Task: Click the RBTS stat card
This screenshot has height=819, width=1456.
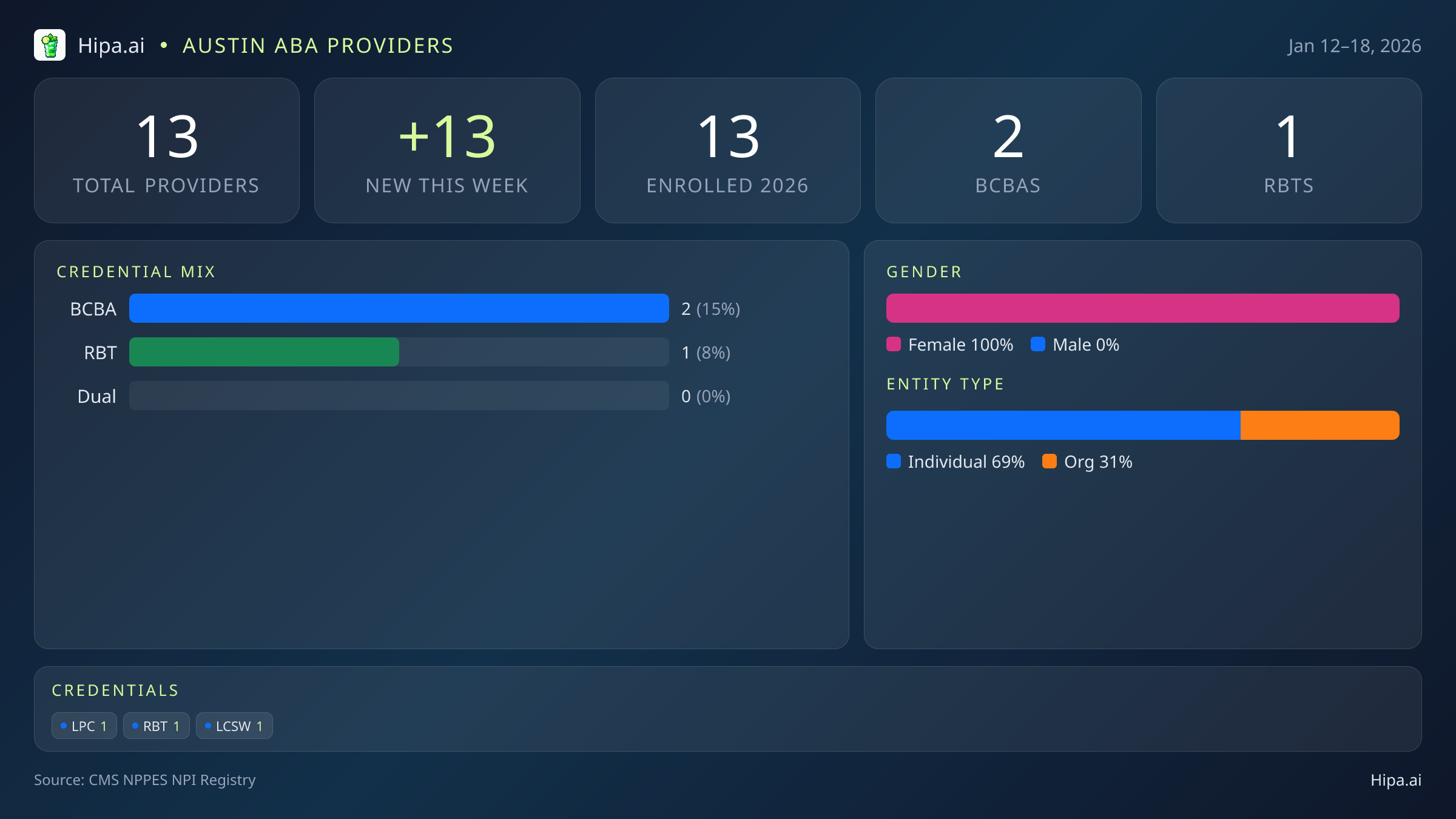Action: [1289, 150]
